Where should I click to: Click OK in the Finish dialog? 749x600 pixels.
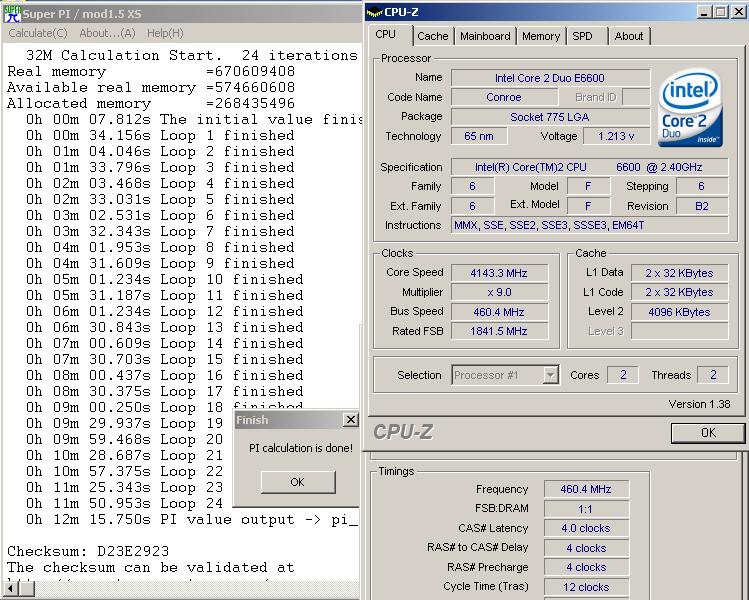point(298,482)
